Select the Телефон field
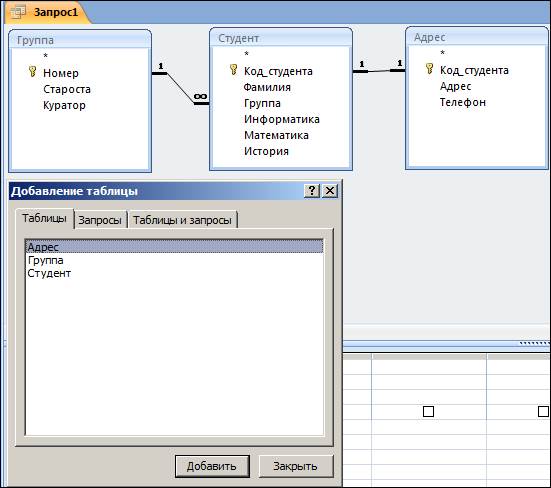Screen dimensions: 551x488 click(x=463, y=102)
